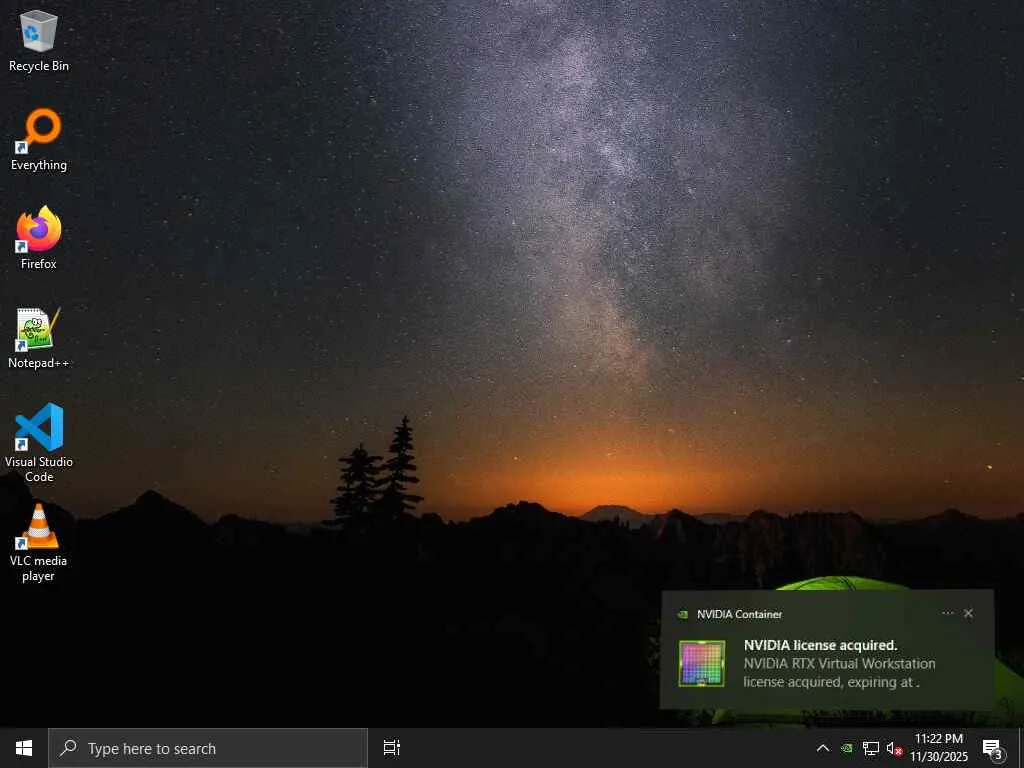This screenshot has height=768, width=1024.
Task: Select the Notepad++ desktop shortcut
Action: [39, 338]
